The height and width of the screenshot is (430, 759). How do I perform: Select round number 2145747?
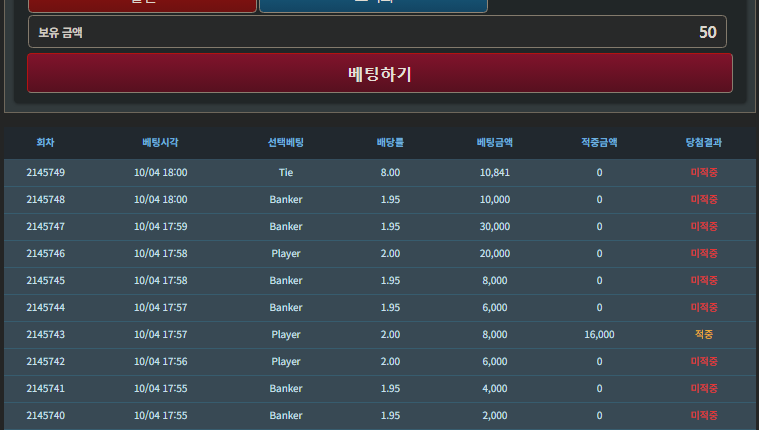(46, 227)
